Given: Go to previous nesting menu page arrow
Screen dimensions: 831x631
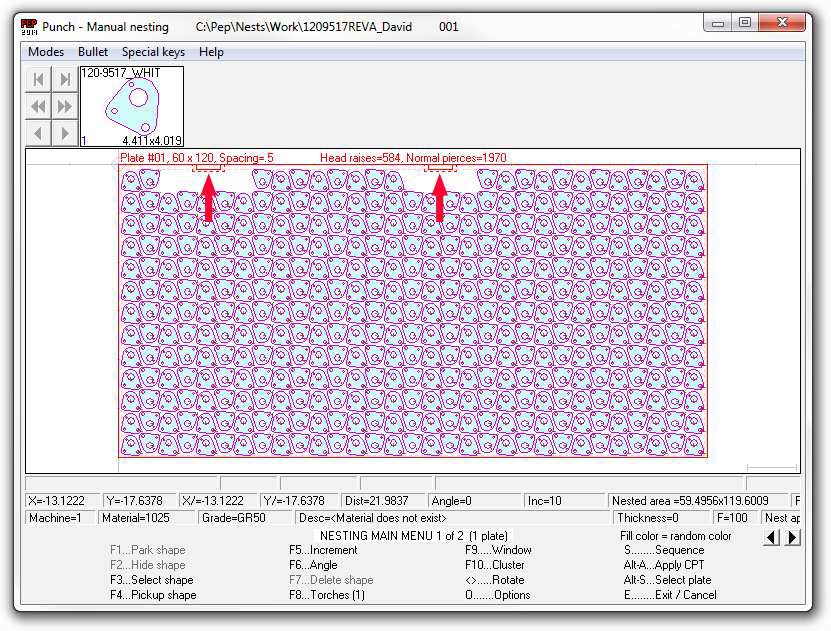Looking at the screenshot, I should tap(771, 537).
